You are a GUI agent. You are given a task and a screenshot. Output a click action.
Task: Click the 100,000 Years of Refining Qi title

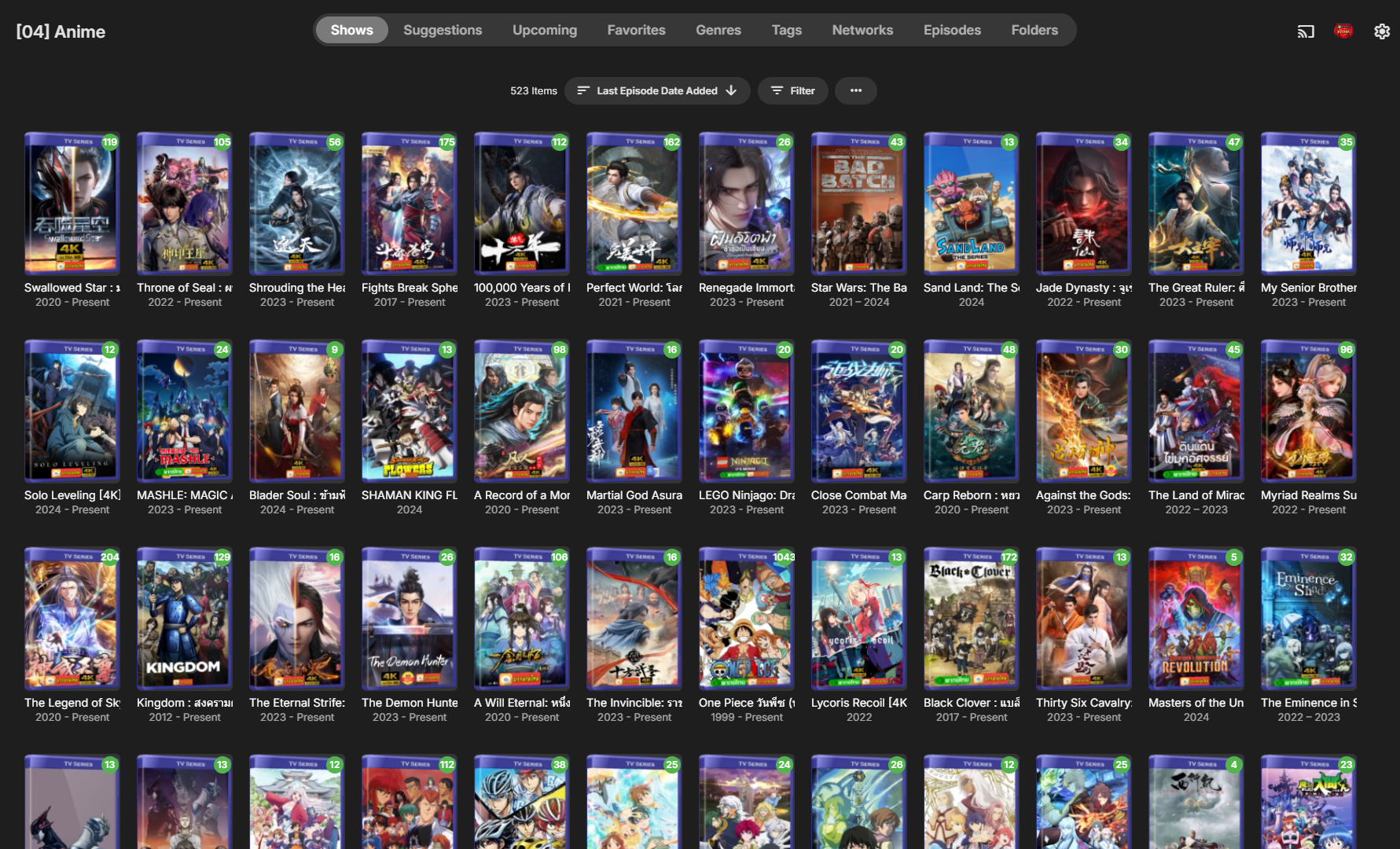(522, 288)
